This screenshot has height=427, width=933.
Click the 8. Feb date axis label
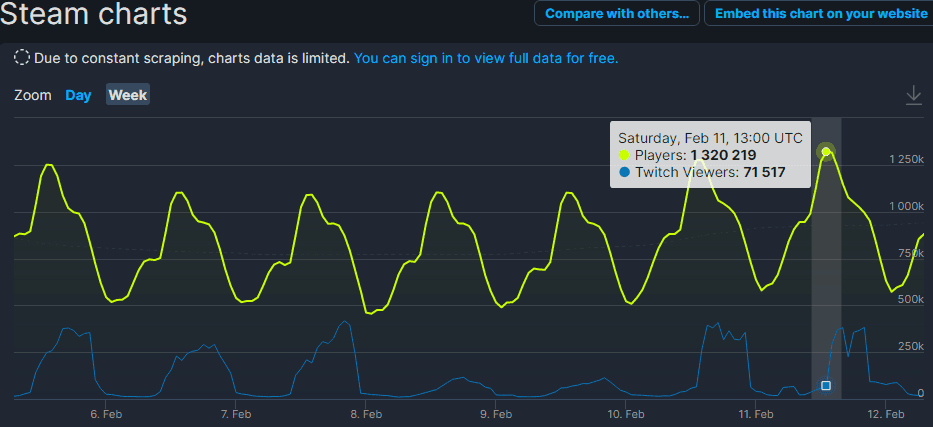coord(365,414)
